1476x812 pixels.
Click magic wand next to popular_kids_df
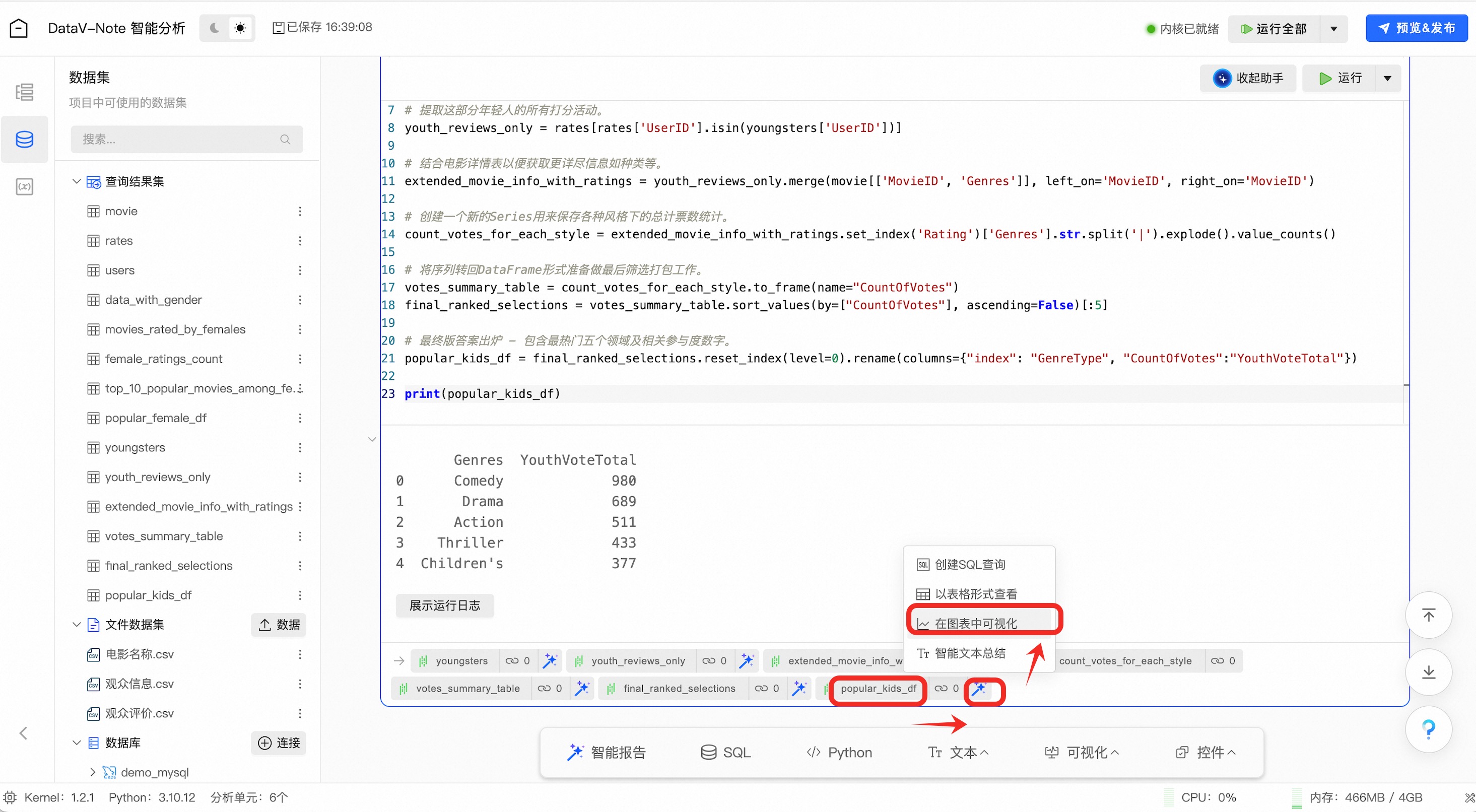pos(979,688)
